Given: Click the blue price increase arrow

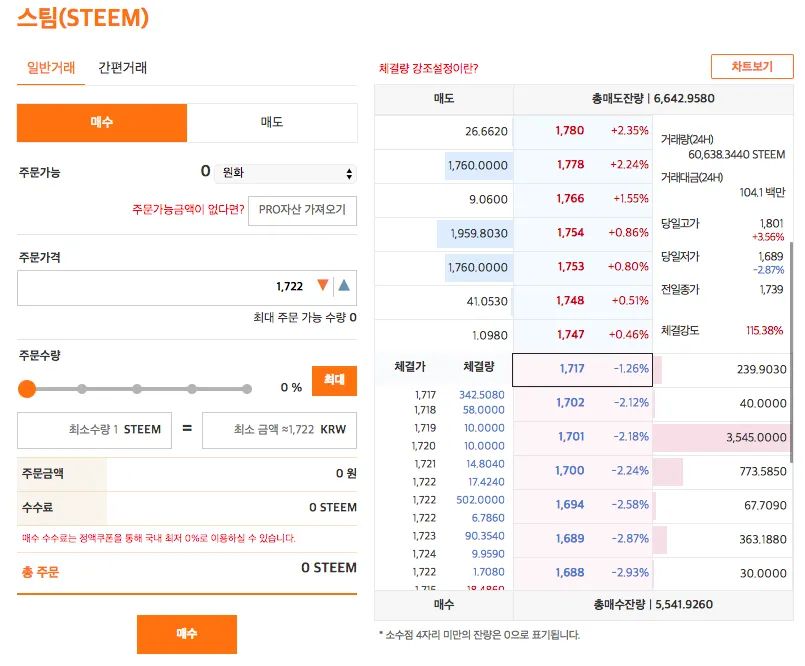Looking at the screenshot, I should click(x=344, y=286).
